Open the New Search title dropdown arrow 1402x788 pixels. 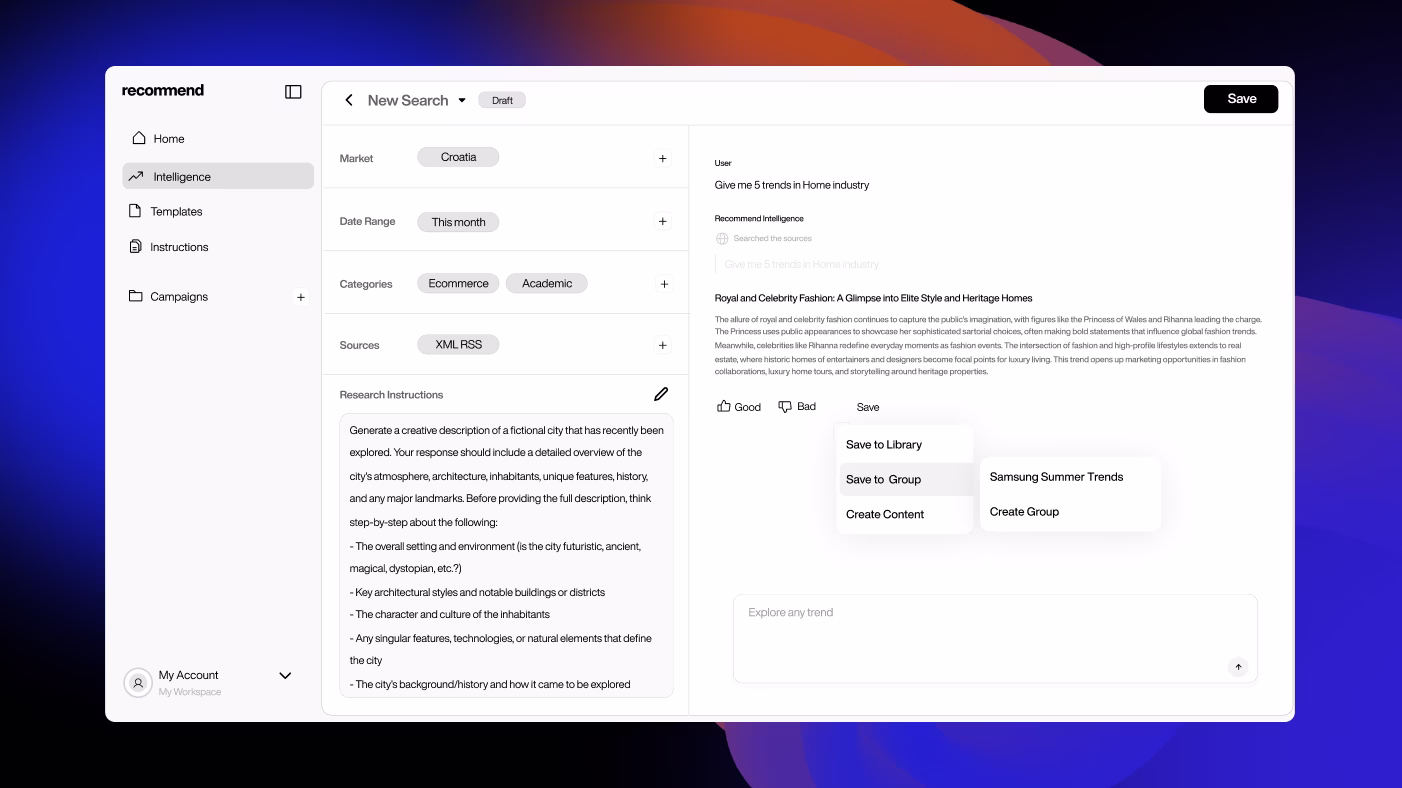point(462,100)
